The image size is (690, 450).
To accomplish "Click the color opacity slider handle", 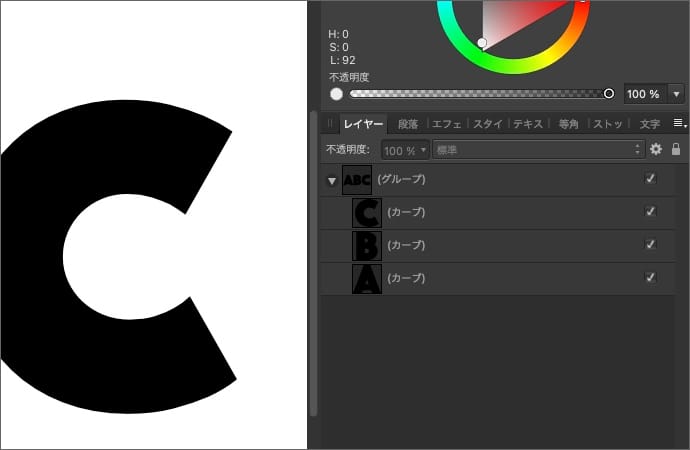I will point(609,94).
